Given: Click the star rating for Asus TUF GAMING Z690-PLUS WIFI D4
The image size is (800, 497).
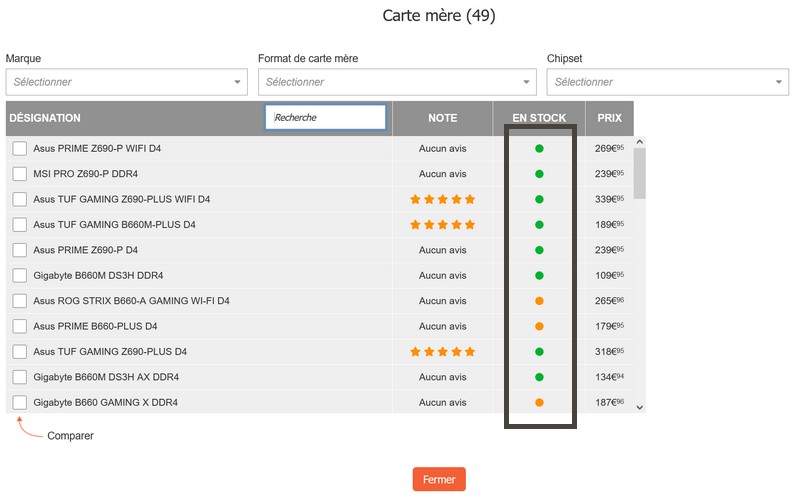Looking at the screenshot, I should click(442, 199).
